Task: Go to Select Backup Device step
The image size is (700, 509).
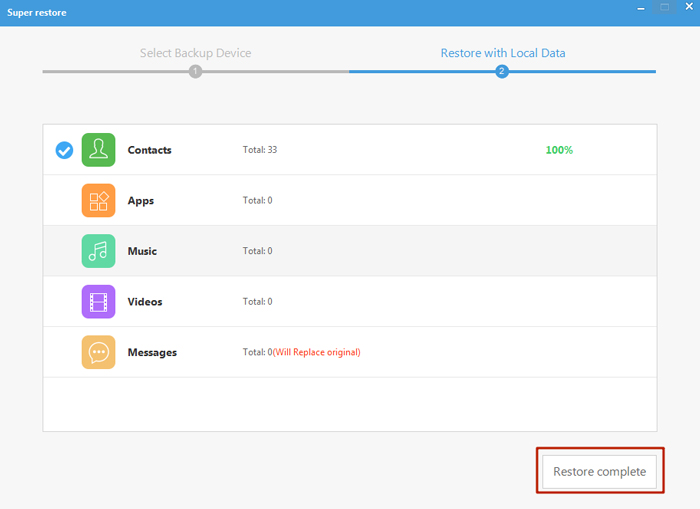Action: click(x=196, y=53)
